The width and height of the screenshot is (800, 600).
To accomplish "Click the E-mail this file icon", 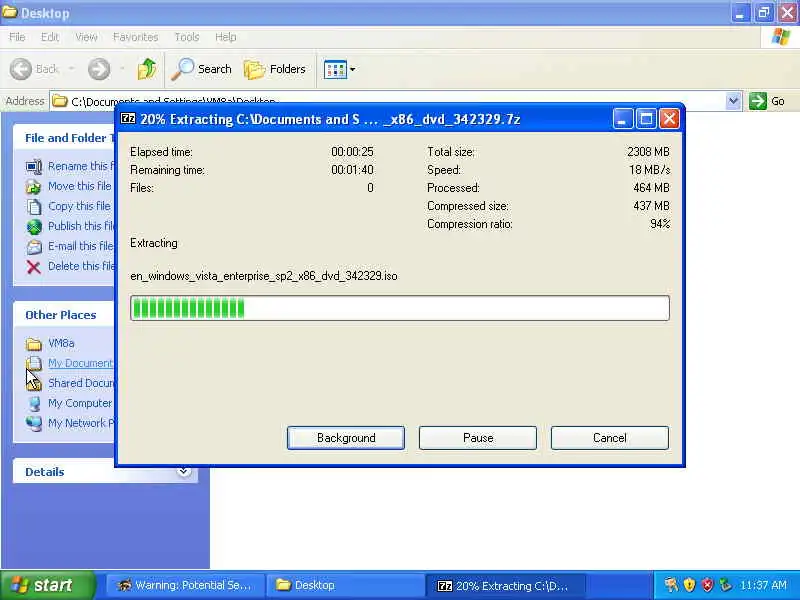I will [34, 247].
